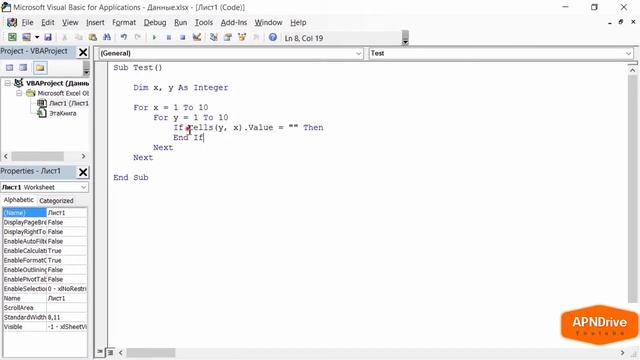
Task: Open Project Explorer toolbar icon
Action: point(213,38)
